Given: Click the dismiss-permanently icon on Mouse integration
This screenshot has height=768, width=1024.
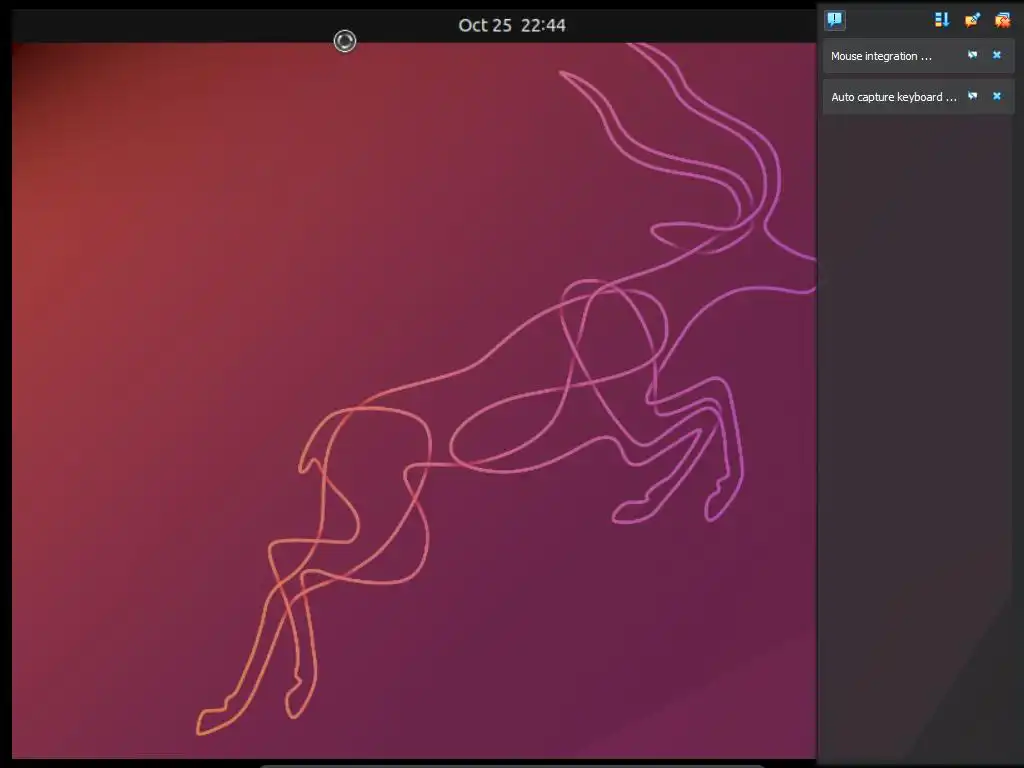Looking at the screenshot, I should (972, 55).
